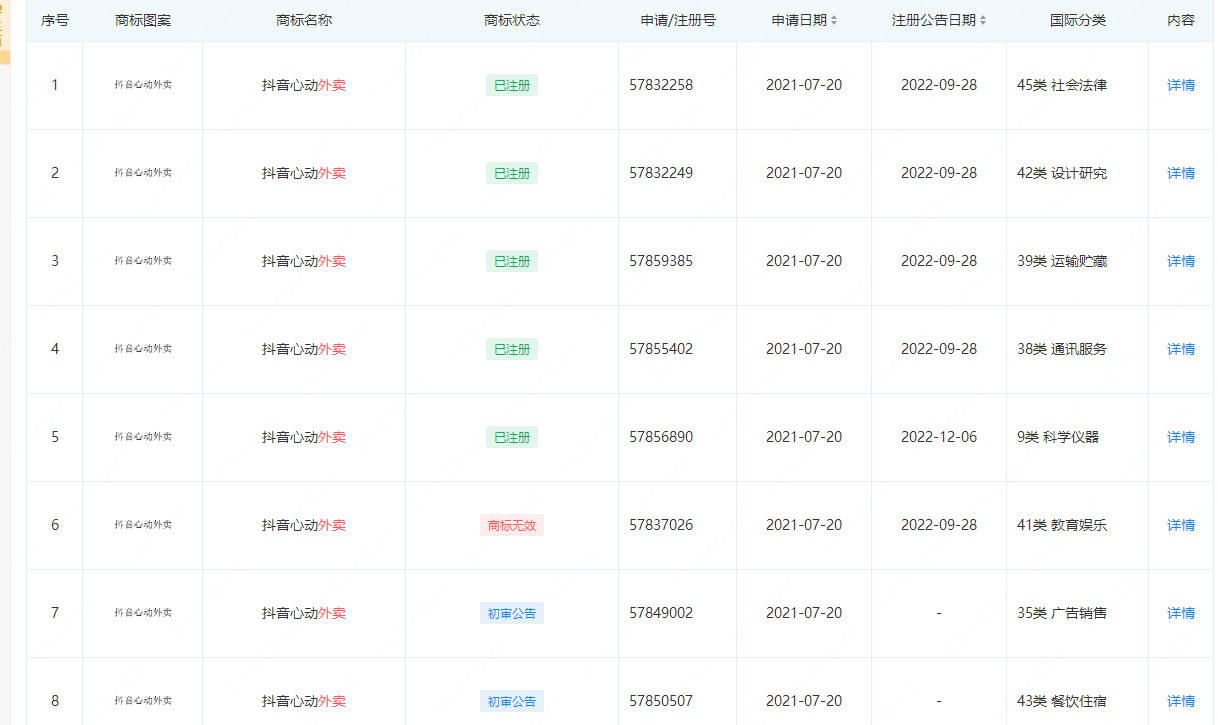Open trademark image thumbnail in row 4
1218x725 pixels.
[x=143, y=349]
